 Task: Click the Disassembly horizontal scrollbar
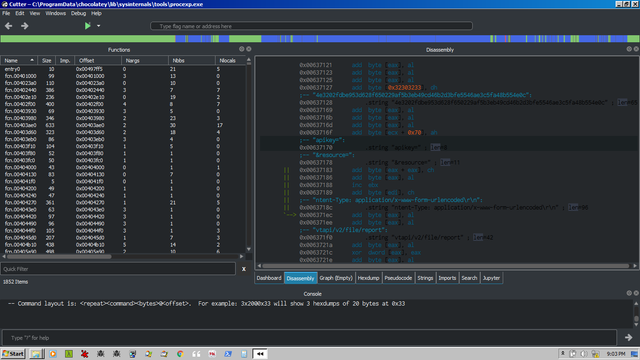coord(447,266)
